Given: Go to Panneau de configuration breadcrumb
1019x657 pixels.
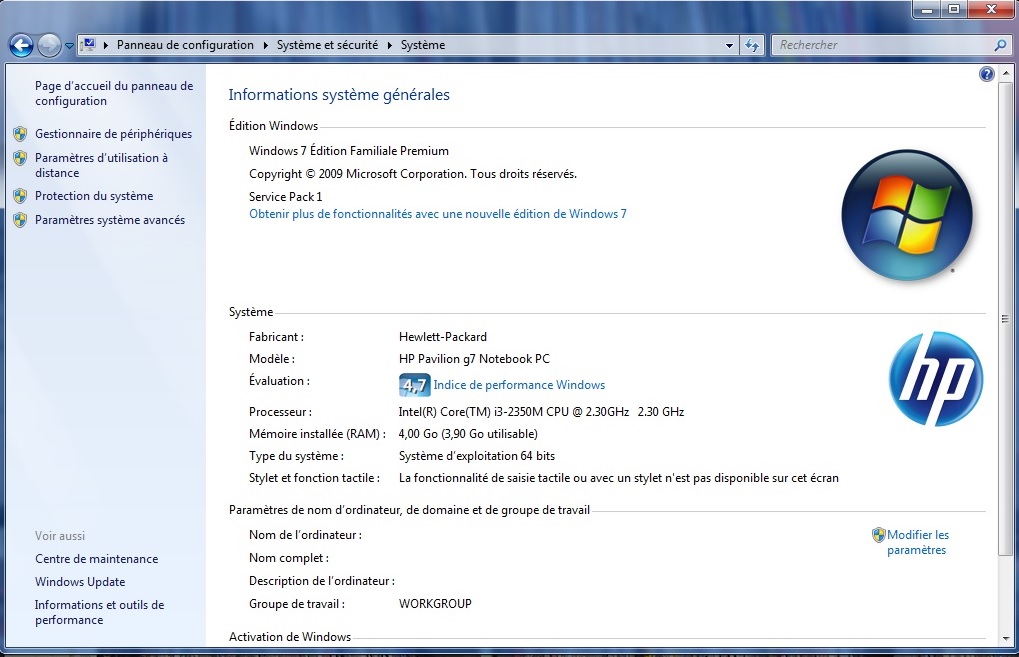Looking at the screenshot, I should pyautogui.click(x=185, y=45).
